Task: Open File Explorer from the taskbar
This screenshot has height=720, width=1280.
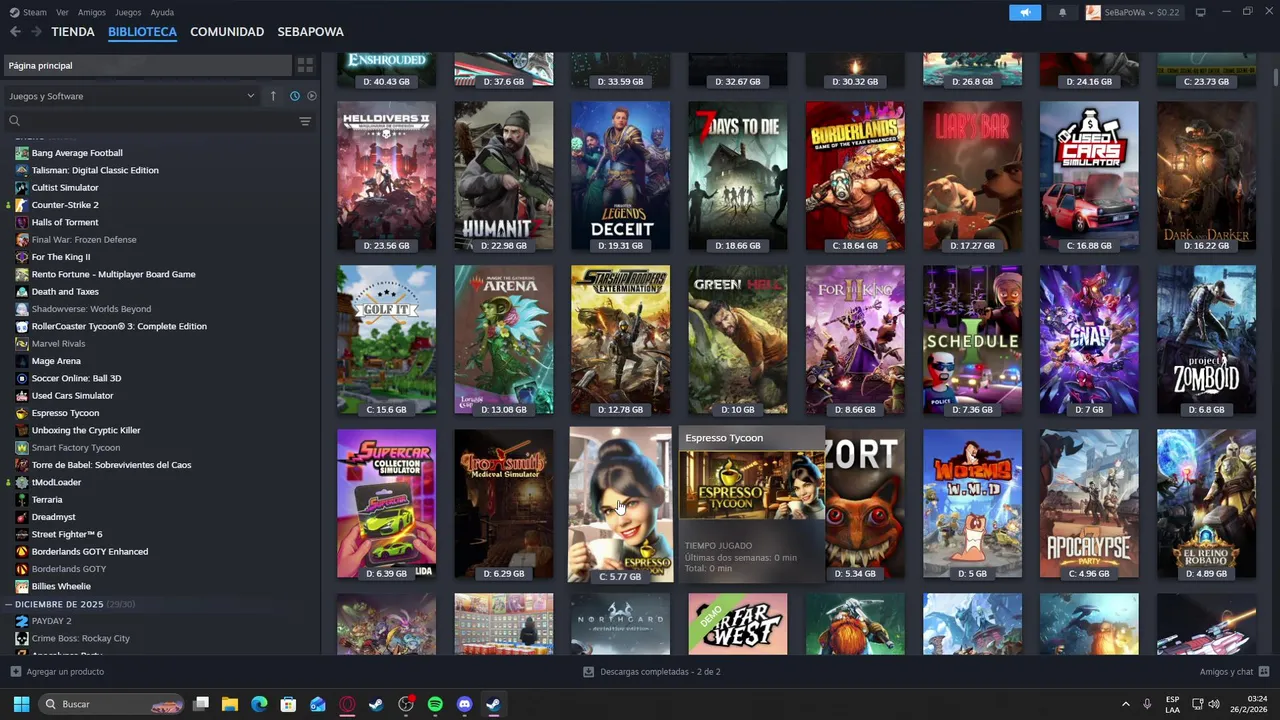Action: 230,704
